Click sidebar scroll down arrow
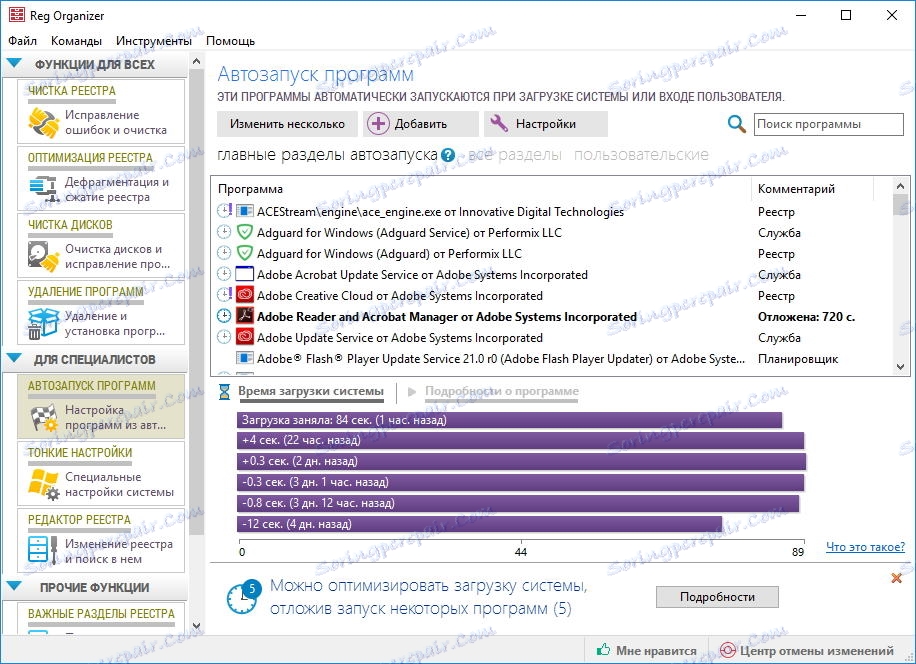Screen dimensions: 916x664 pos(197,626)
